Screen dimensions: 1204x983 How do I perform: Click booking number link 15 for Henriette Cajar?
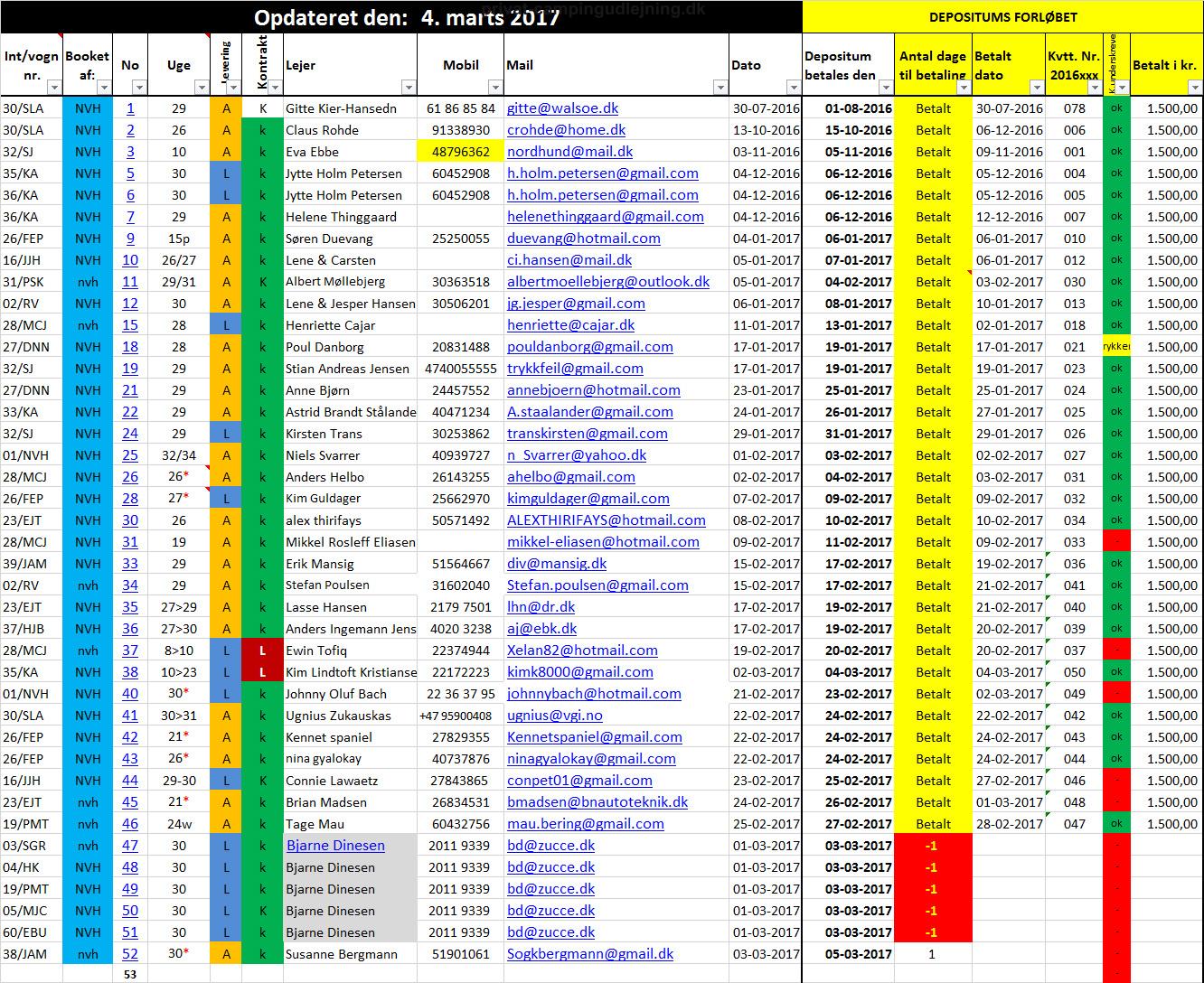130,325
